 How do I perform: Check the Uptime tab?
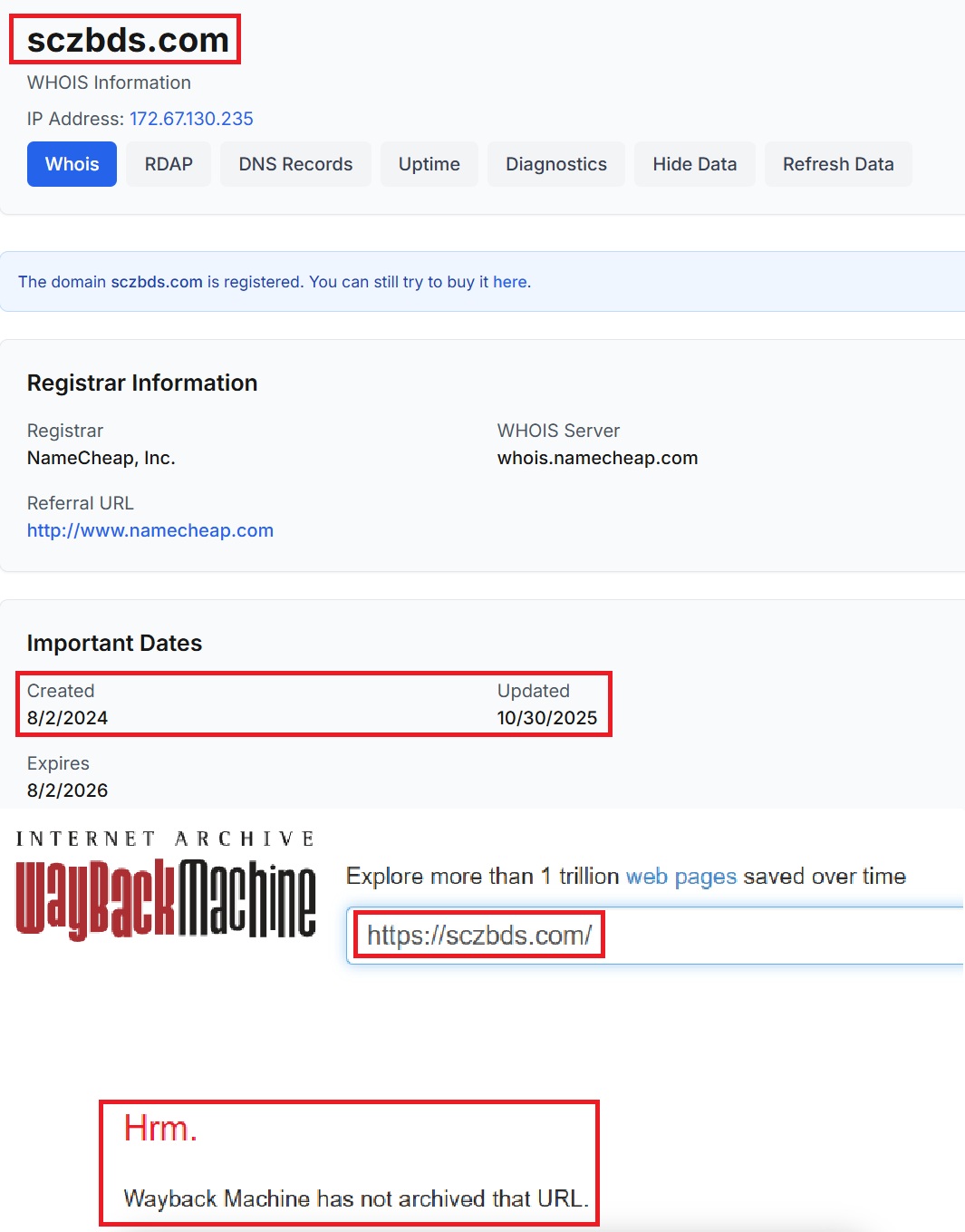[x=429, y=164]
